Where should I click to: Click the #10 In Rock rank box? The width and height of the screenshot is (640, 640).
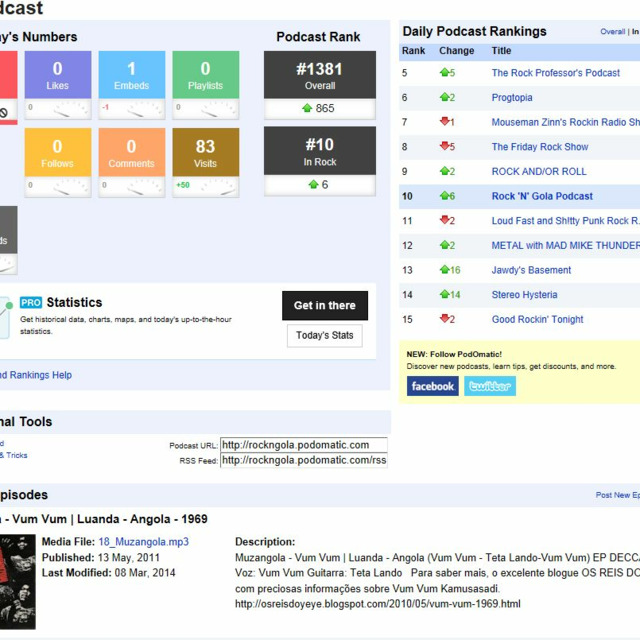point(320,151)
